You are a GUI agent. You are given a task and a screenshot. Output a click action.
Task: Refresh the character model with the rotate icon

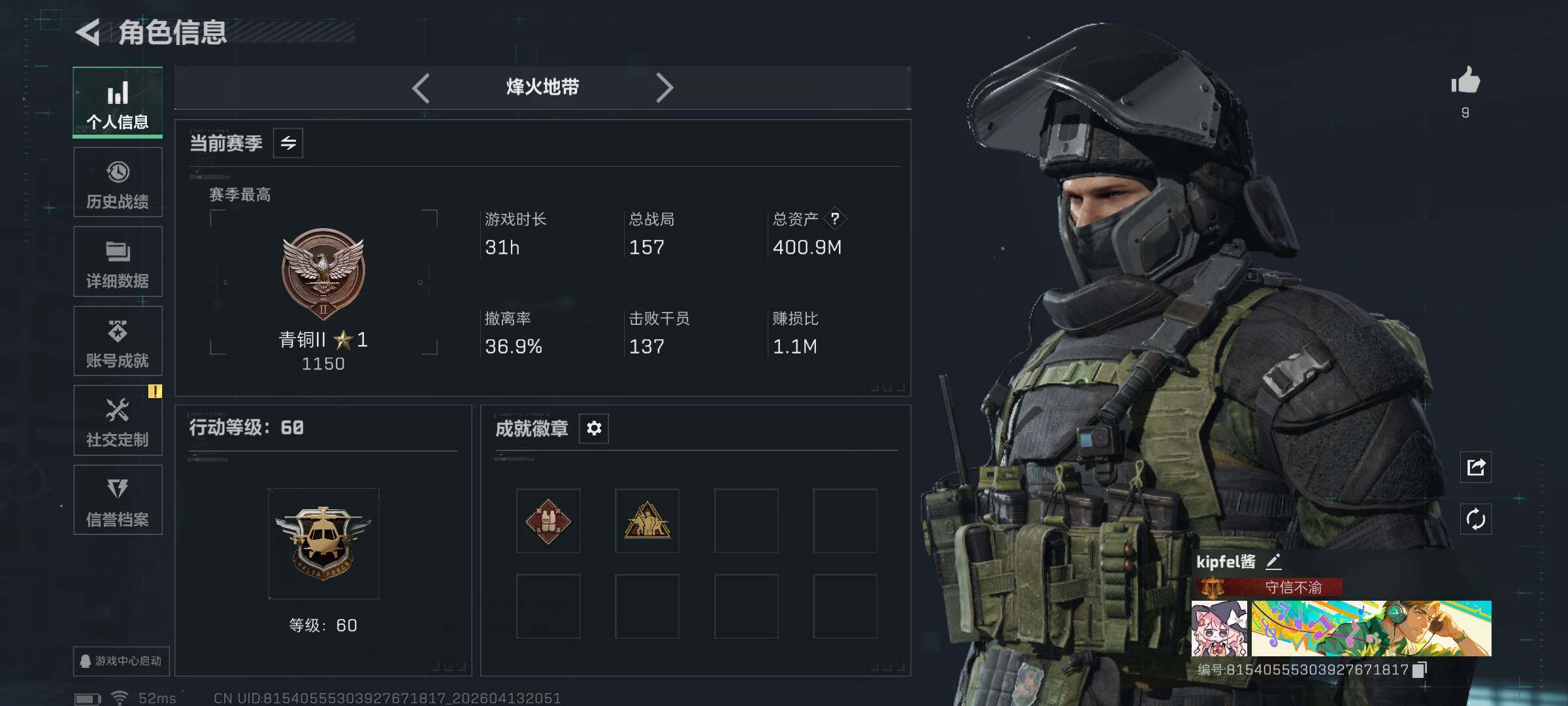tap(1476, 520)
